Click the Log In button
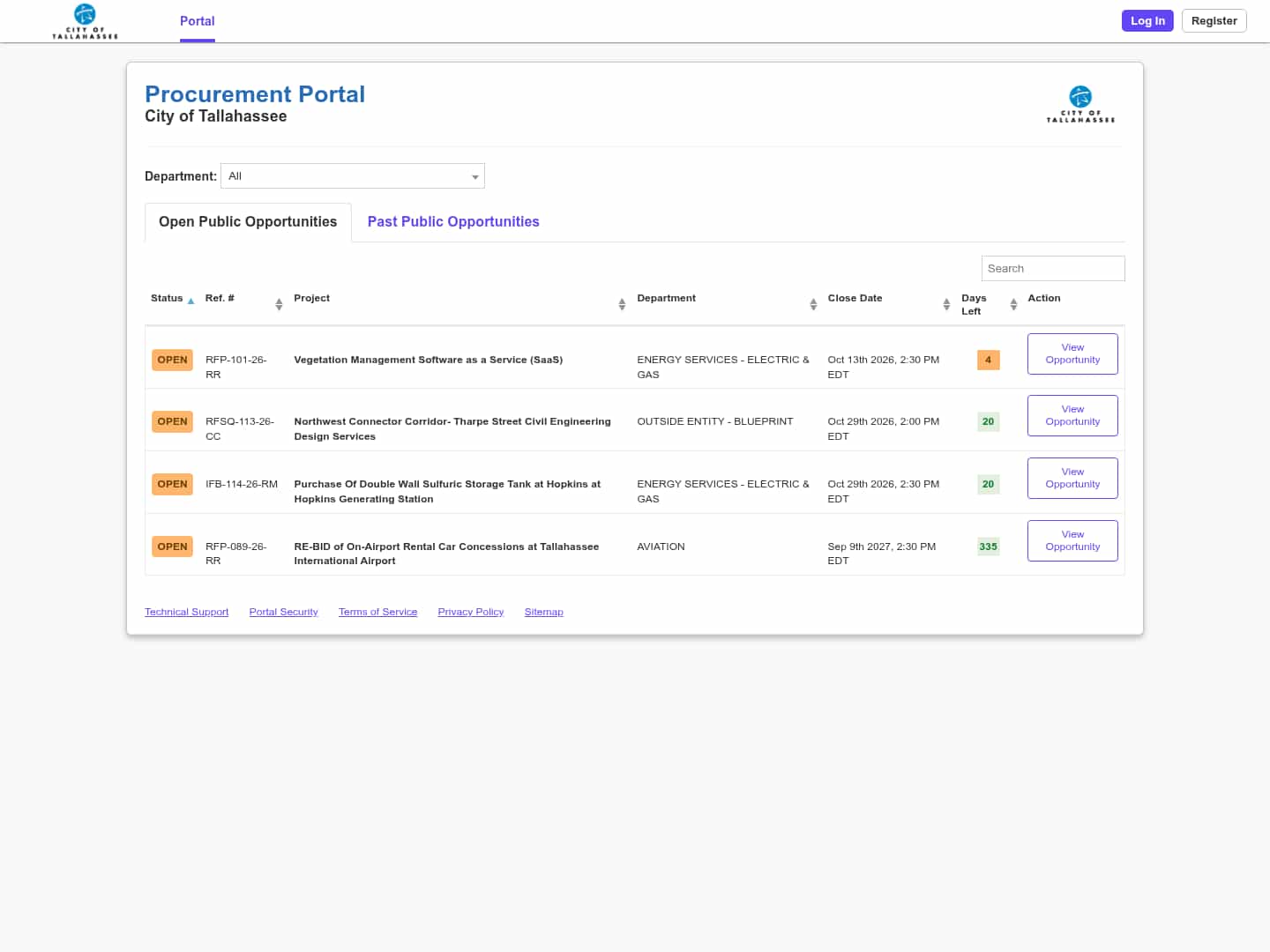 coord(1147,21)
